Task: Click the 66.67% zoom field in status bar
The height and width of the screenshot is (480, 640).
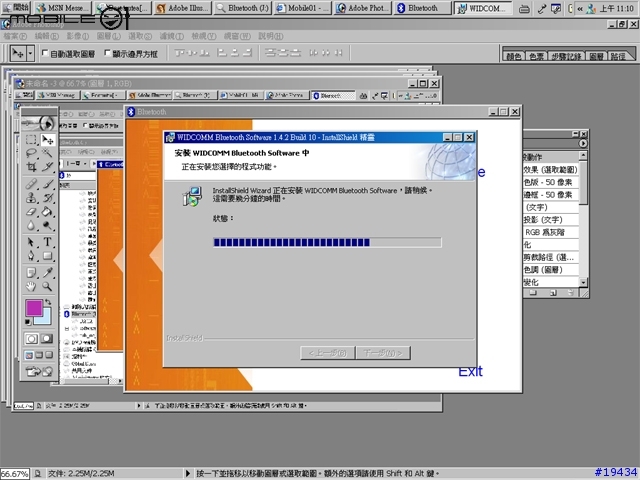Action: [15, 474]
